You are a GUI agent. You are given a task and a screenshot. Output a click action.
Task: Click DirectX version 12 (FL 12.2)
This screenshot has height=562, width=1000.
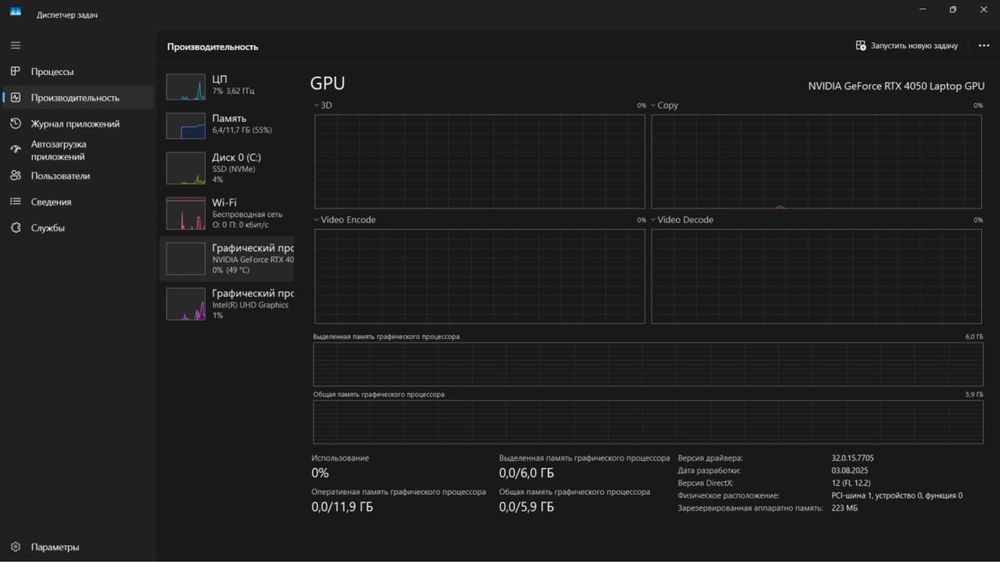click(x=851, y=483)
